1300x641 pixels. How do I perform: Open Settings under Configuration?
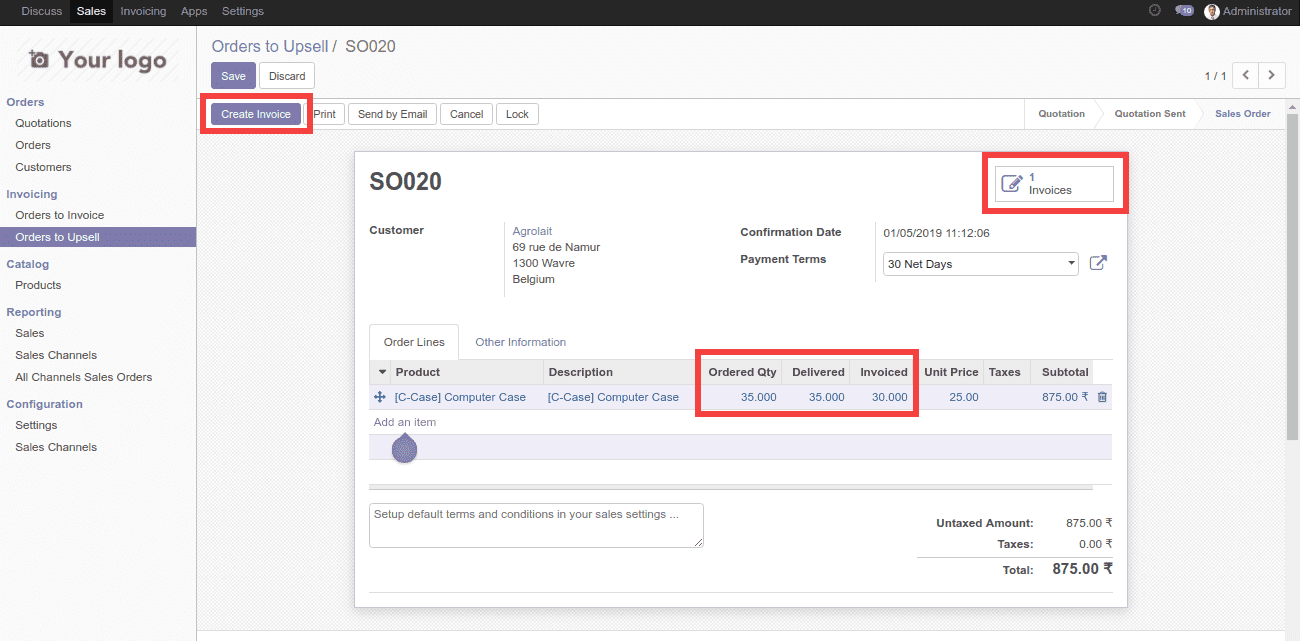tap(36, 425)
